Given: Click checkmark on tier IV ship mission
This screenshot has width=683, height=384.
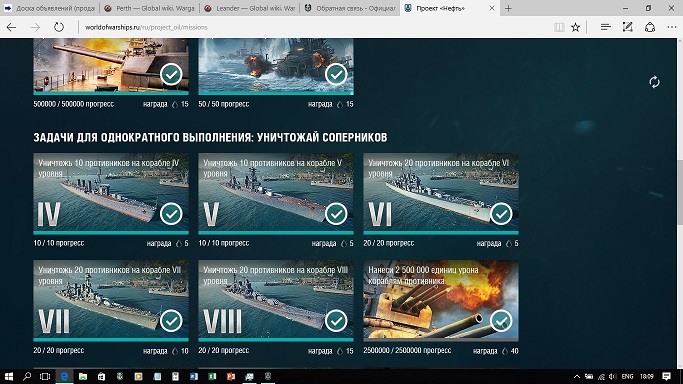Looking at the screenshot, I should coord(171,213).
